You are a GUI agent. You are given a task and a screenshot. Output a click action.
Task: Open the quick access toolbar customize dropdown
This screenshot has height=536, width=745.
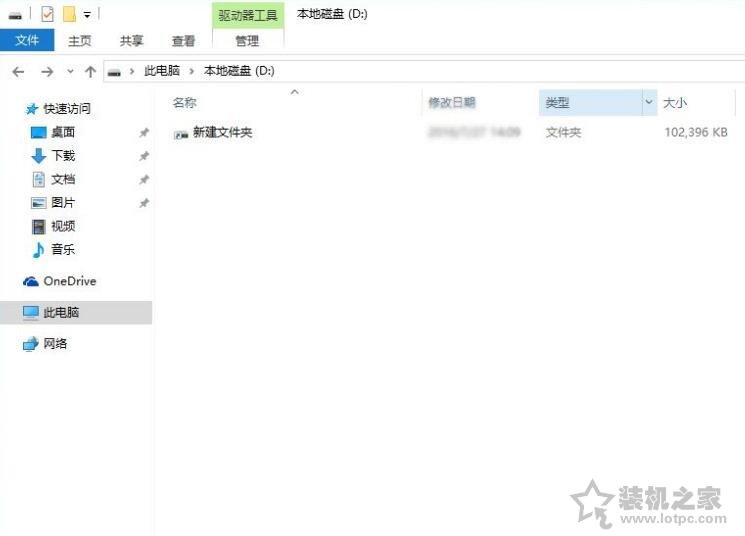(87, 15)
